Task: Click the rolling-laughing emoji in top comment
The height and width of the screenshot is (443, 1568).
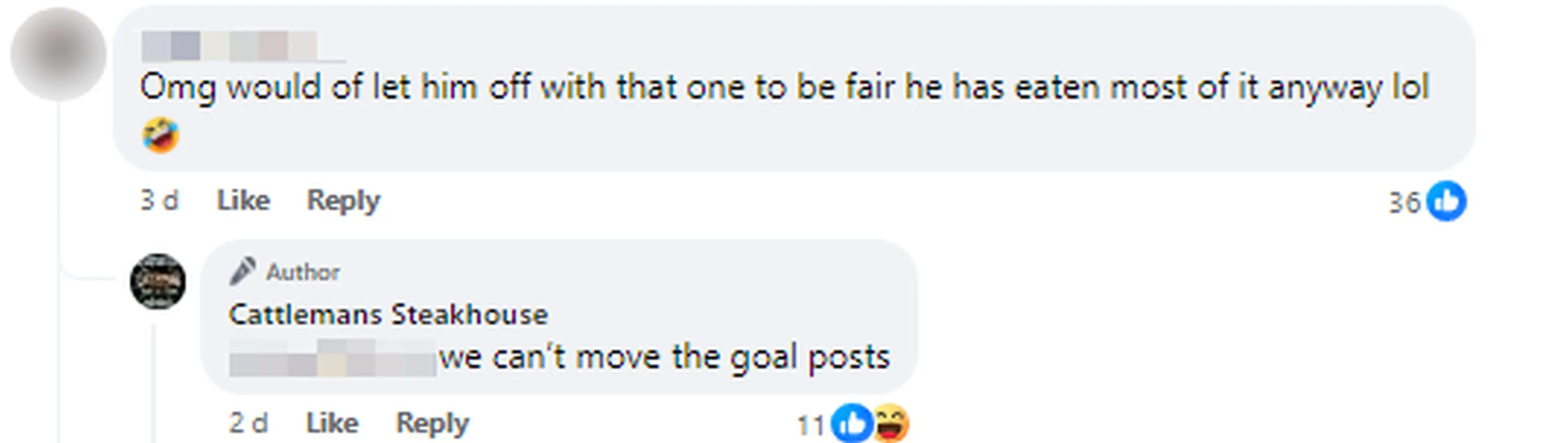Action: [161, 135]
